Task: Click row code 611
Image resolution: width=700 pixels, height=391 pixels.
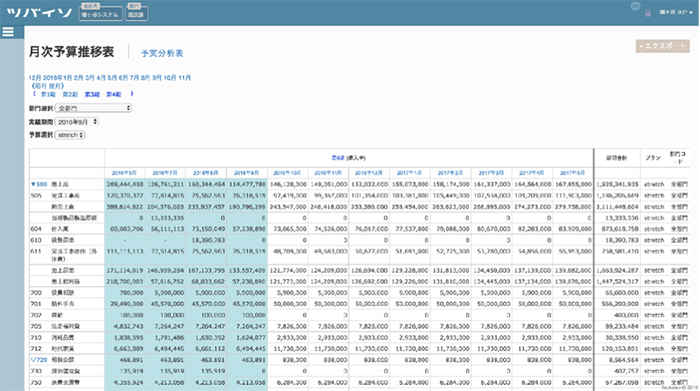Action: coord(36,251)
